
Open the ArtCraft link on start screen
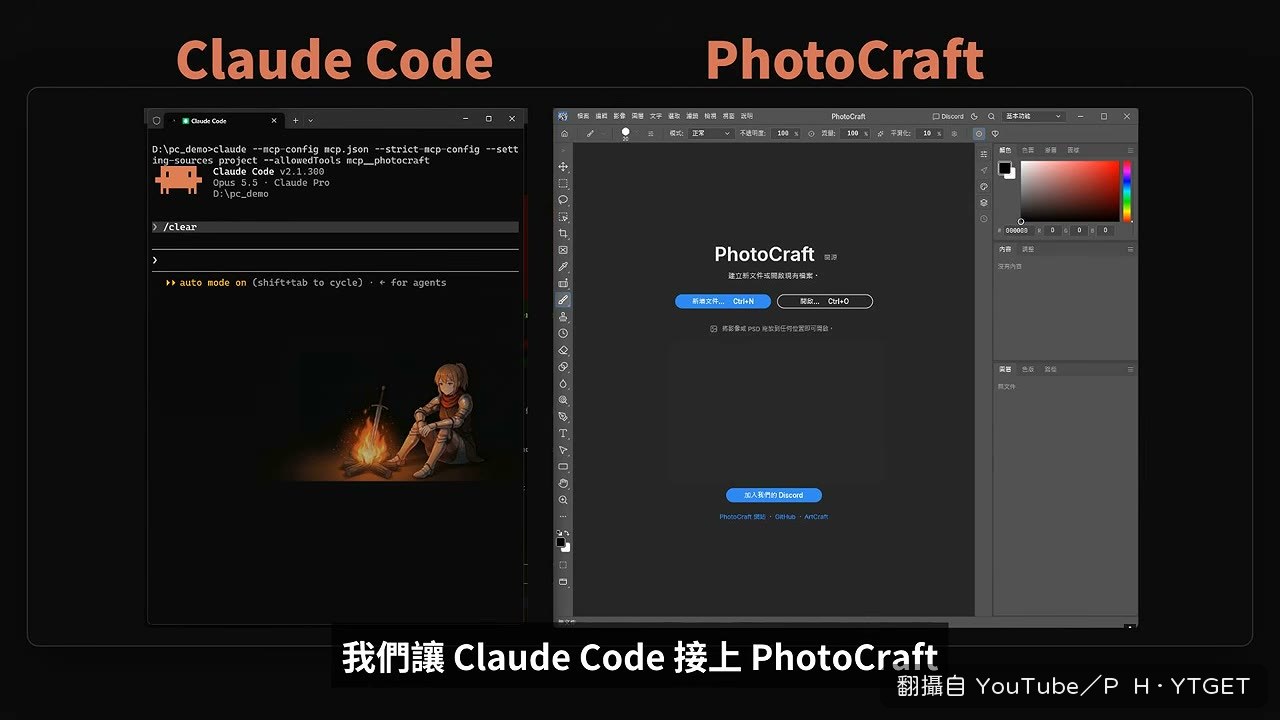tap(816, 517)
